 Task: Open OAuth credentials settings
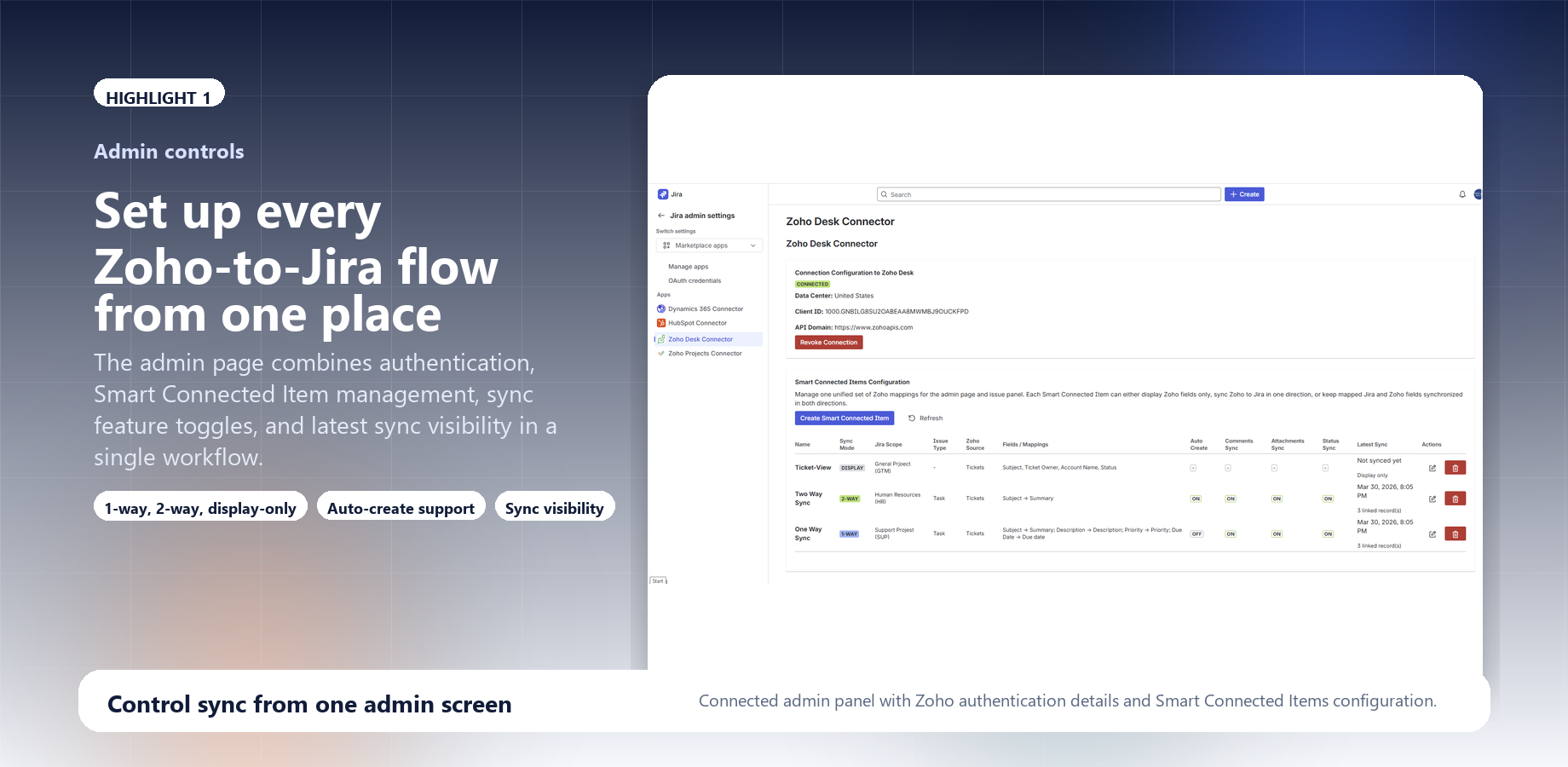point(695,280)
